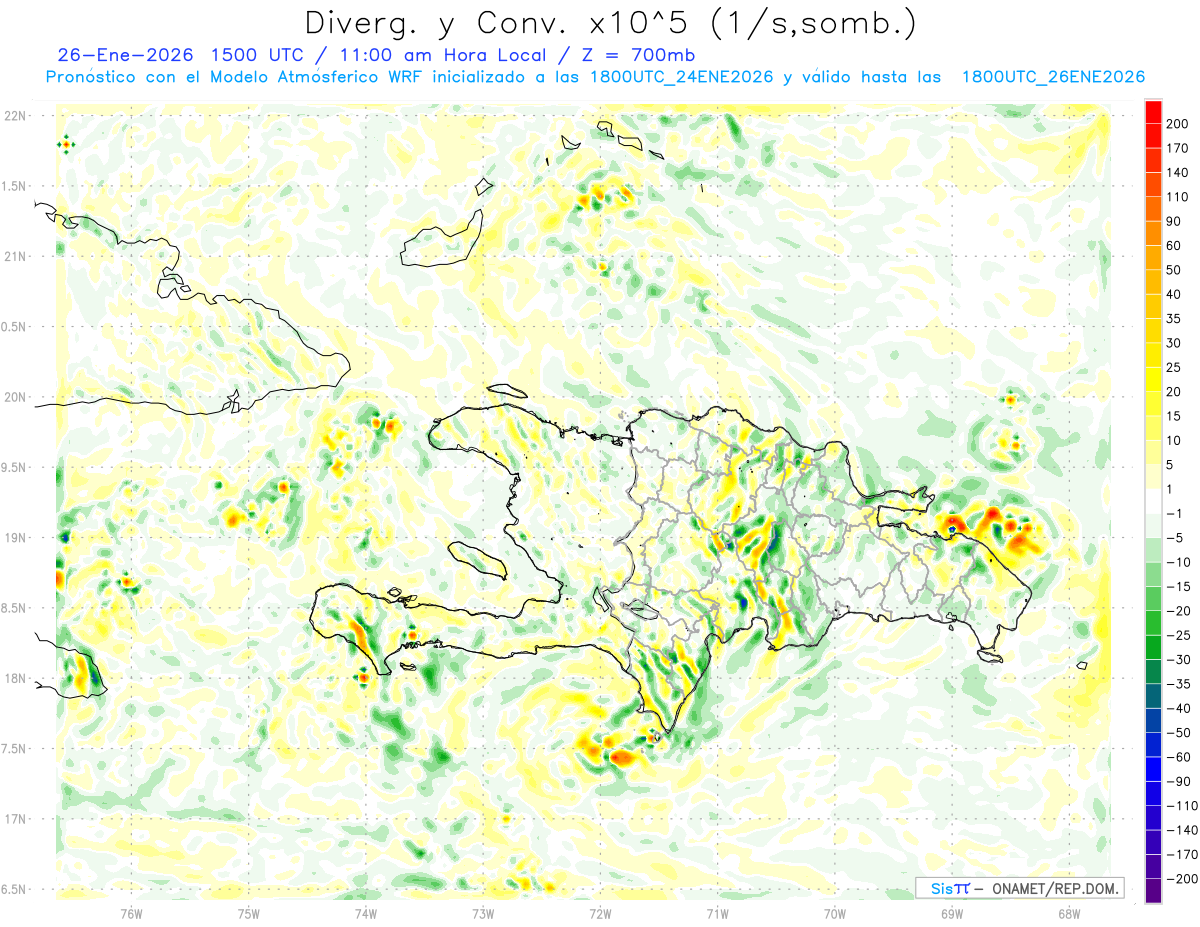
Task: Select the 20N latitude axis label
Action: click(x=15, y=397)
